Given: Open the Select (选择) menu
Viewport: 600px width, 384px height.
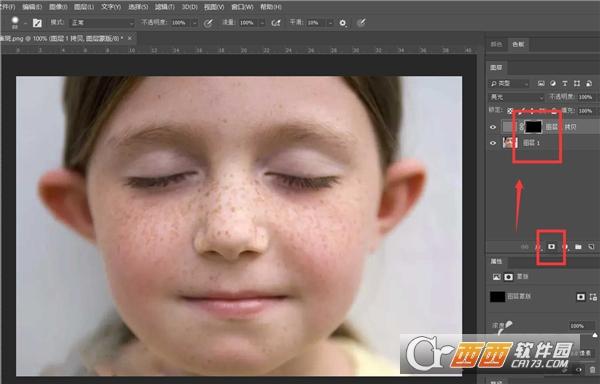Looking at the screenshot, I should pyautogui.click(x=138, y=7).
